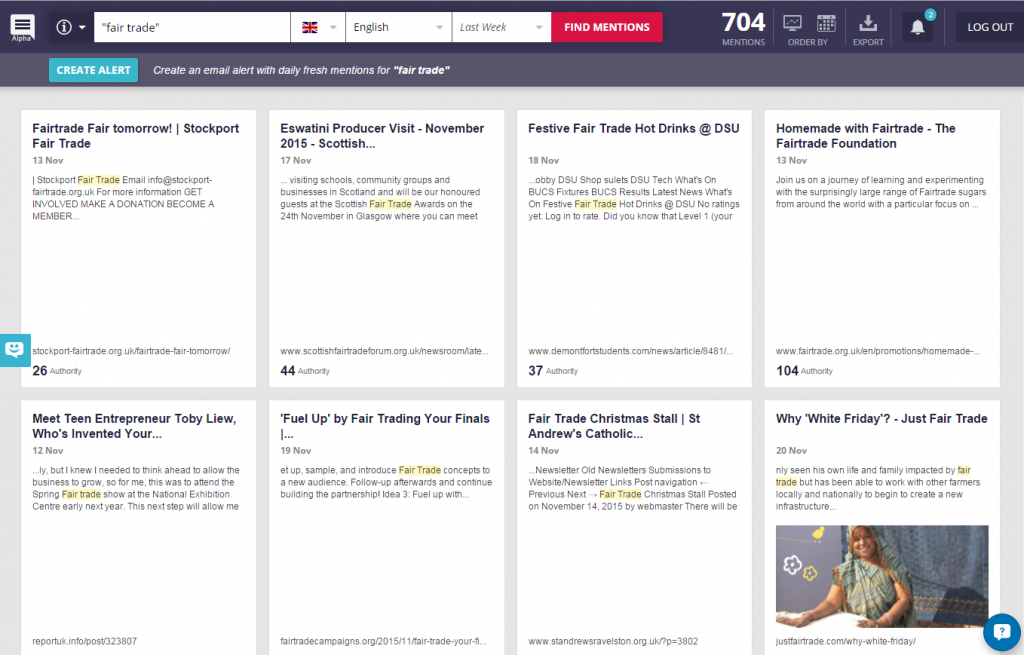This screenshot has width=1024, height=655.
Task: Click the Export download icon
Action: pos(868,23)
